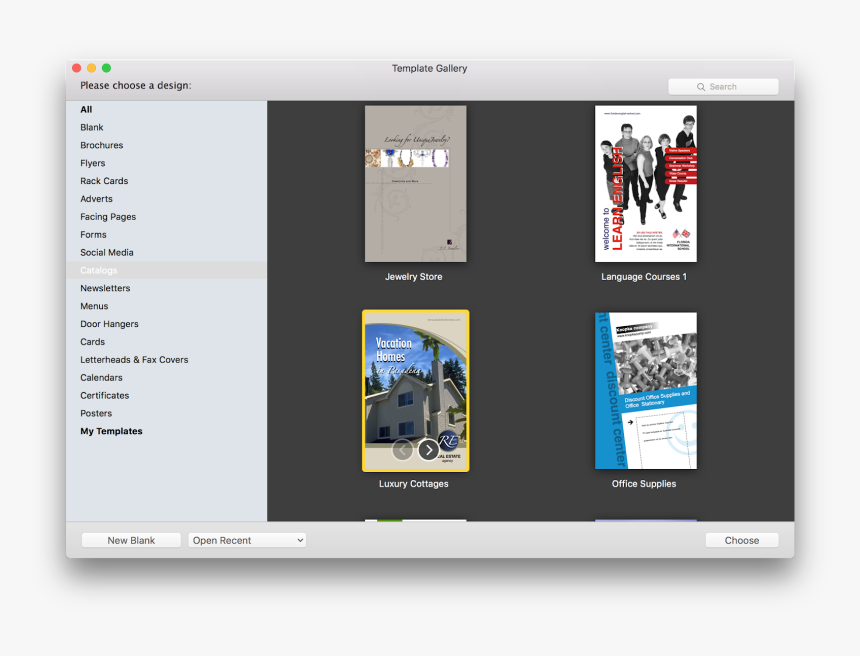This screenshot has height=656, width=860.
Task: Click next arrow on Luxury Cottages thumbnail
Action: (428, 450)
